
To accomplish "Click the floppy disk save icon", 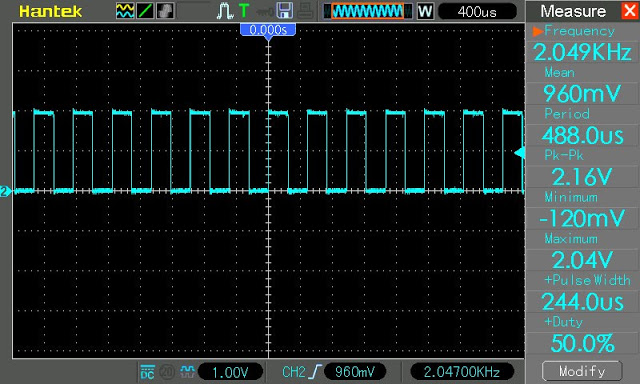I will click(284, 11).
